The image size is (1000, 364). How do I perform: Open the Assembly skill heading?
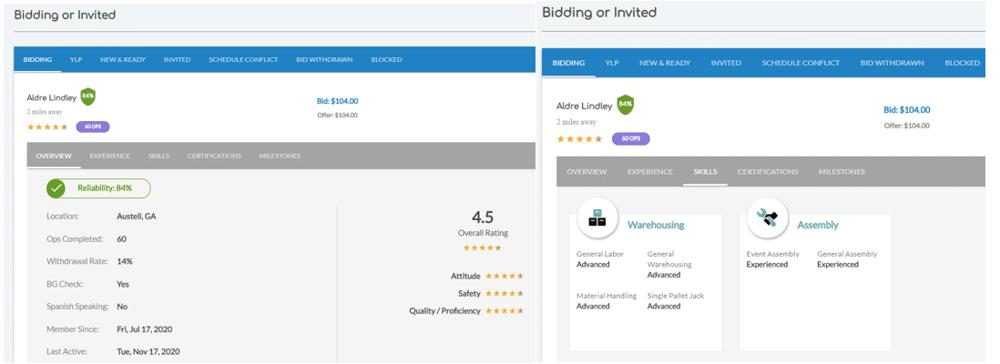coord(818,225)
